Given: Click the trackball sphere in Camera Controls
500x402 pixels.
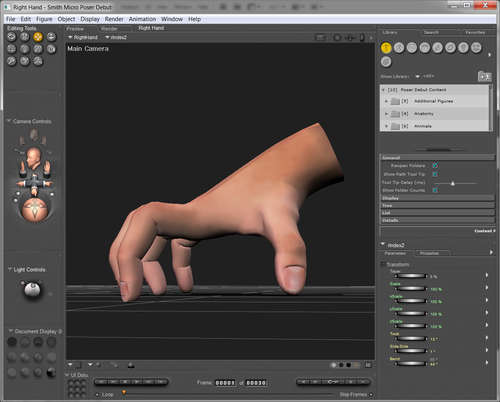Looking at the screenshot, I should tap(35, 210).
